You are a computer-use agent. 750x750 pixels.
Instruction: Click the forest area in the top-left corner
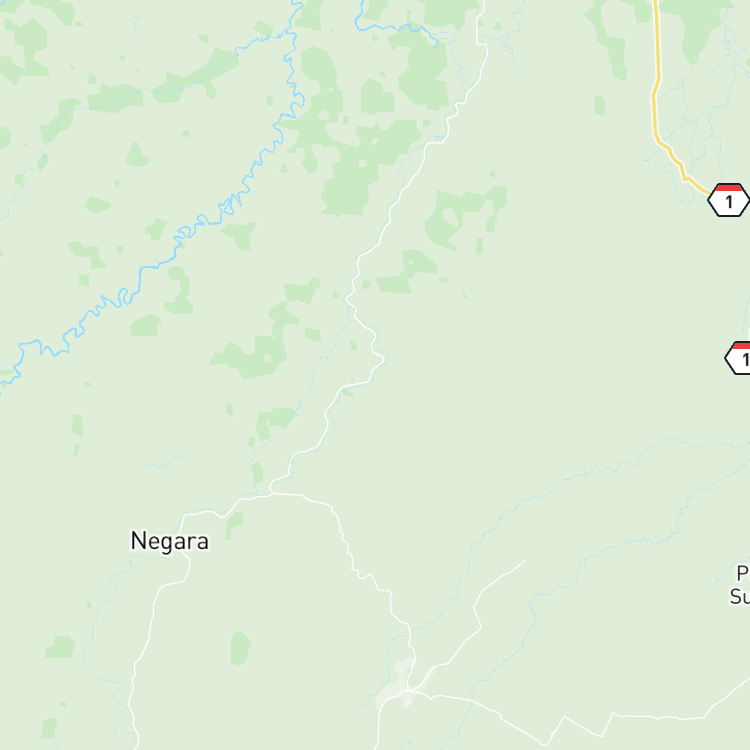pos(24,48)
